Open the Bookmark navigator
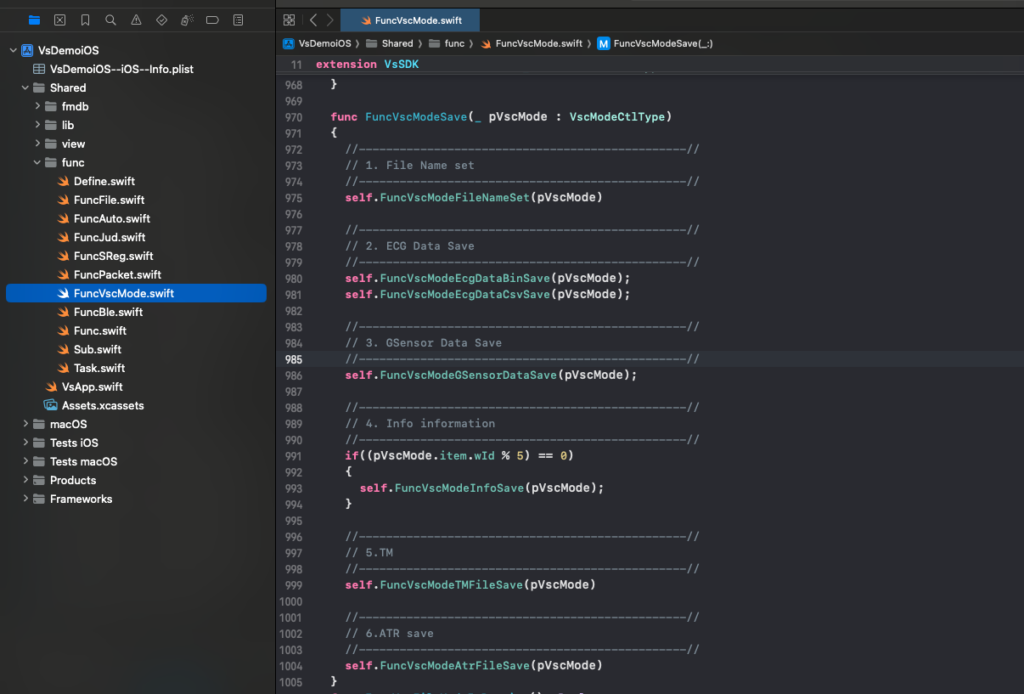 coord(85,20)
